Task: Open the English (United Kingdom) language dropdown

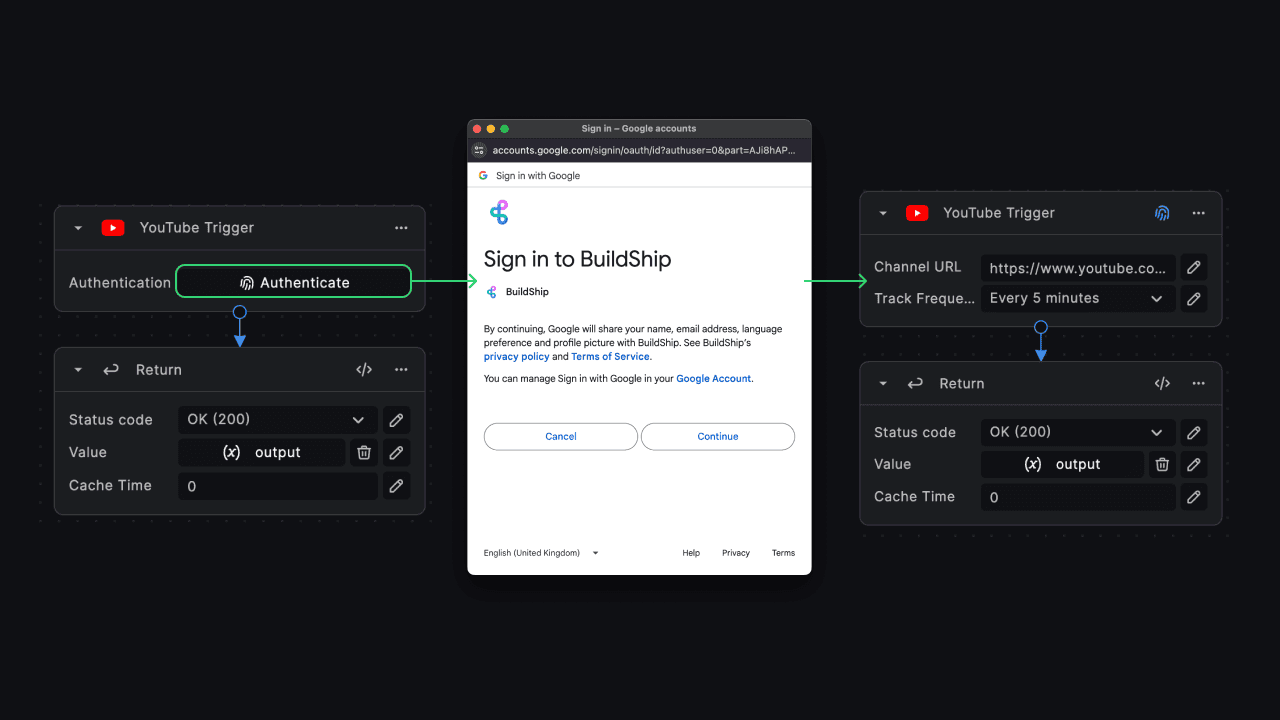Action: (x=541, y=553)
